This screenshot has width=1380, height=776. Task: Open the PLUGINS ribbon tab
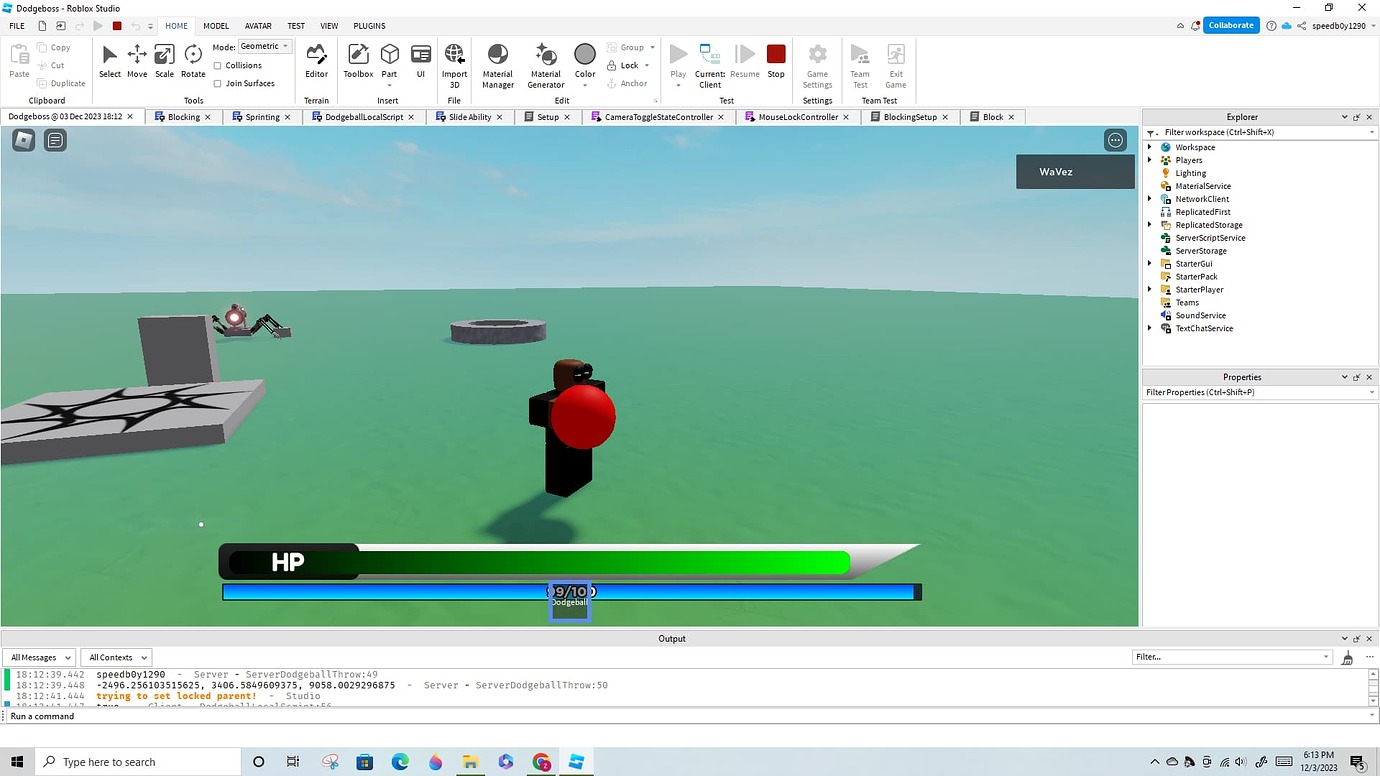tap(369, 26)
